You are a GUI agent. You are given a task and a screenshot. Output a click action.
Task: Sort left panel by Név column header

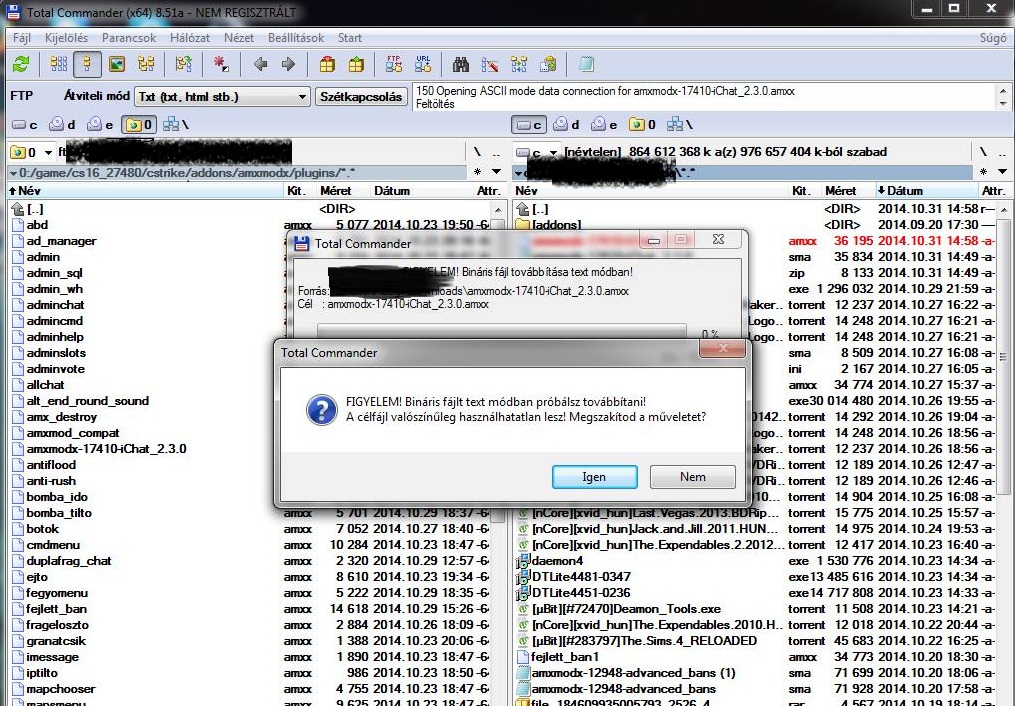146,191
